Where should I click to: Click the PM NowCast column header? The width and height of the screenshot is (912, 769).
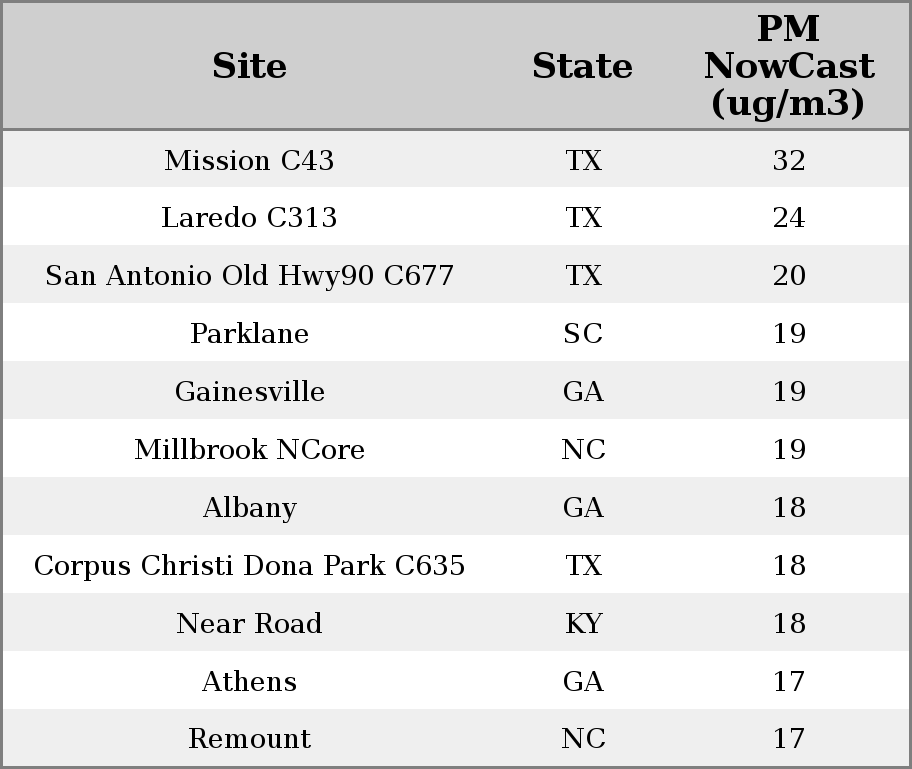[789, 66]
